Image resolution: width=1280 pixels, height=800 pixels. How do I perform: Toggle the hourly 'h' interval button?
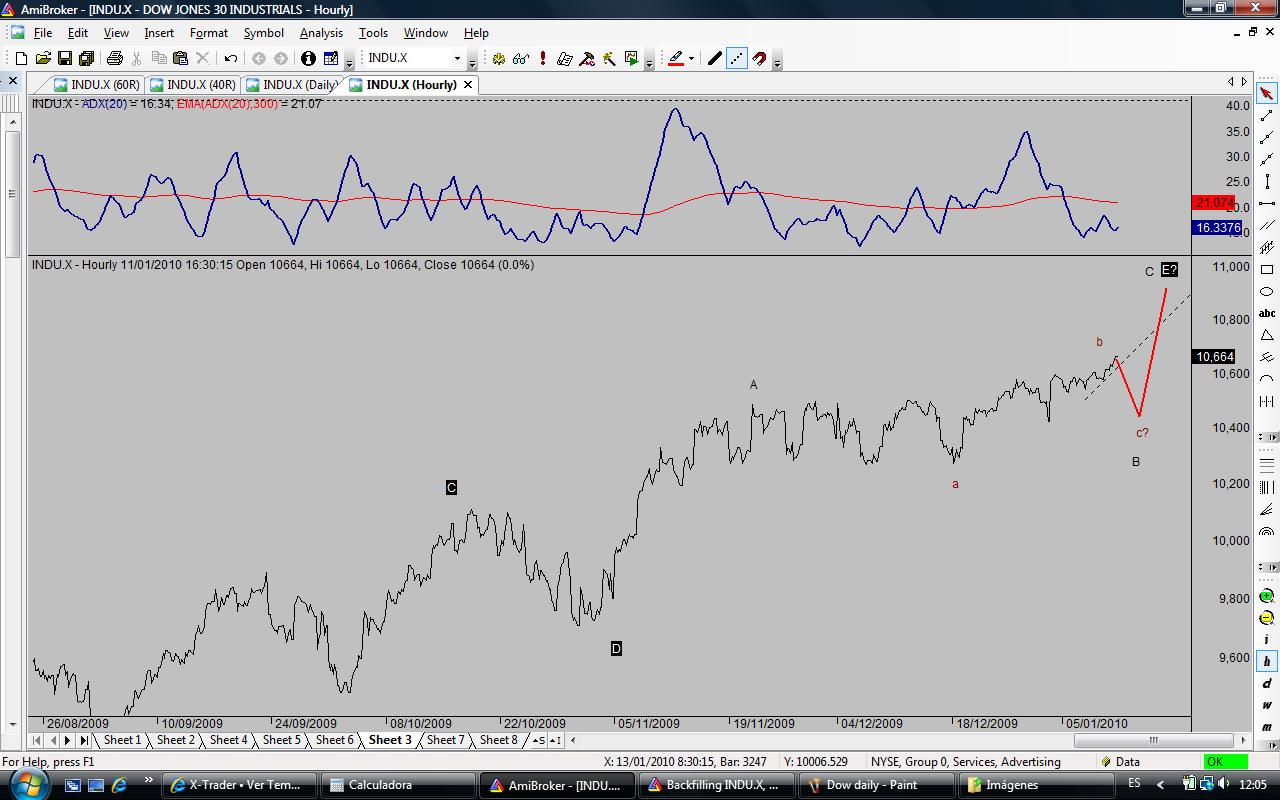point(1267,661)
